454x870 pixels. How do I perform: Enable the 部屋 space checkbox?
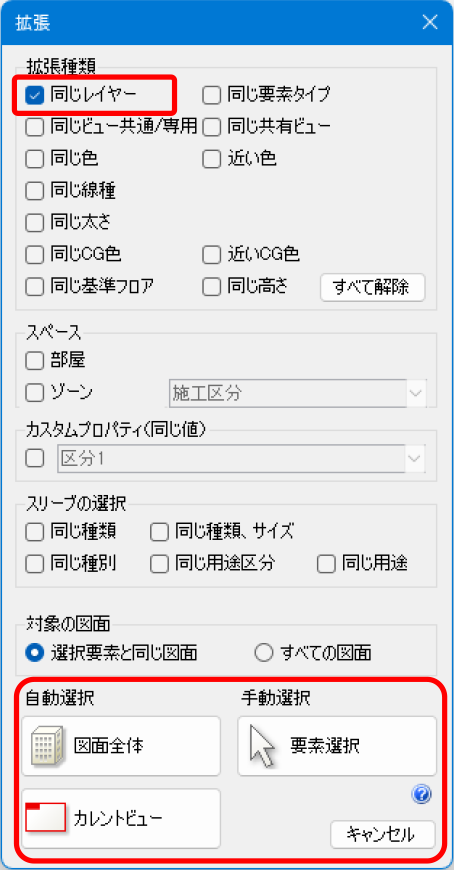pos(34,361)
